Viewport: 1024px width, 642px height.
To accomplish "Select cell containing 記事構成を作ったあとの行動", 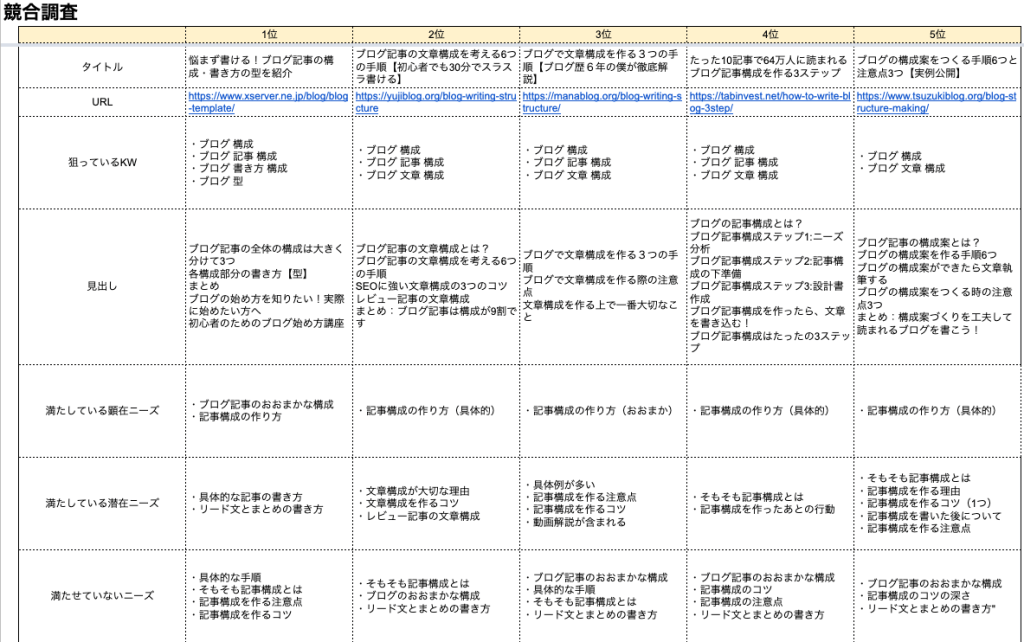I will click(771, 503).
